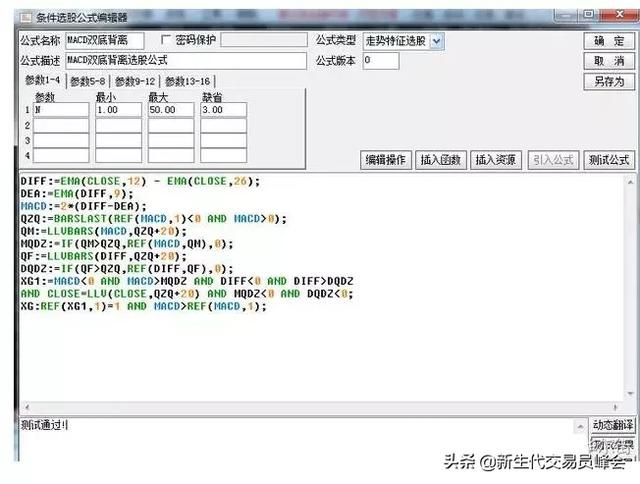Edit parameter 4 maximum value field
The height and width of the screenshot is (484, 640).
pos(171,155)
